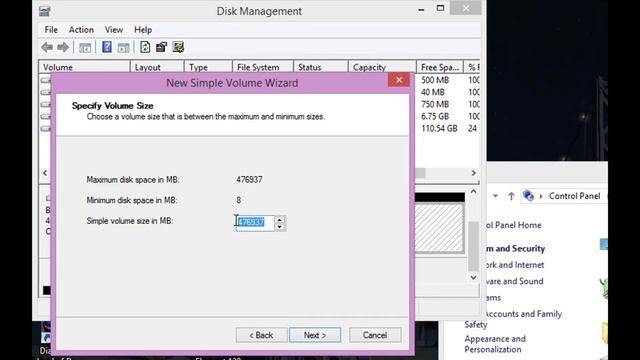Click the Settings checklist toolbar icon

pos(178,47)
